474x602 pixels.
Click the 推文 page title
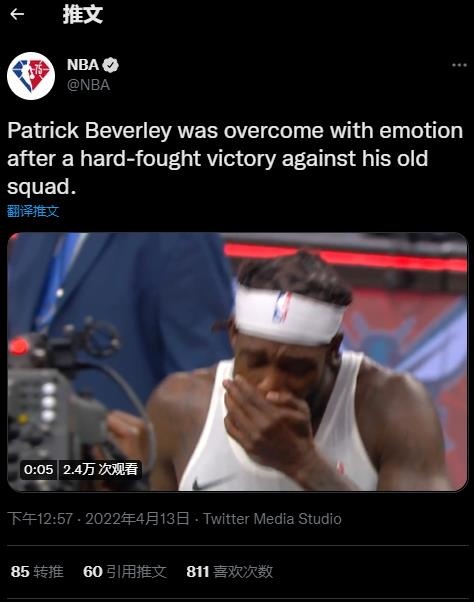pyautogui.click(x=83, y=15)
